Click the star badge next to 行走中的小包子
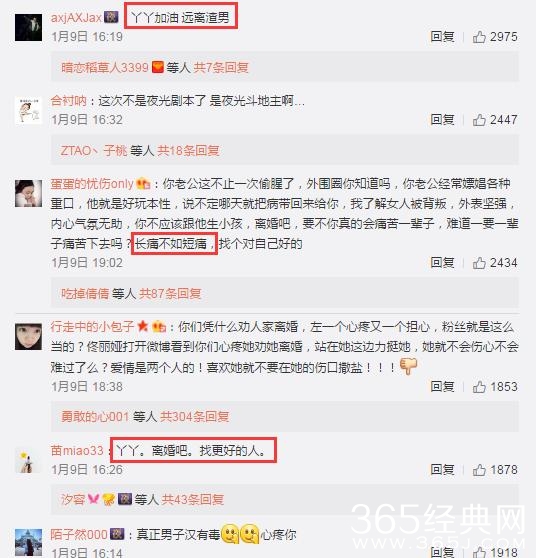Viewport: 536px width, 558px height. pyautogui.click(x=142, y=326)
